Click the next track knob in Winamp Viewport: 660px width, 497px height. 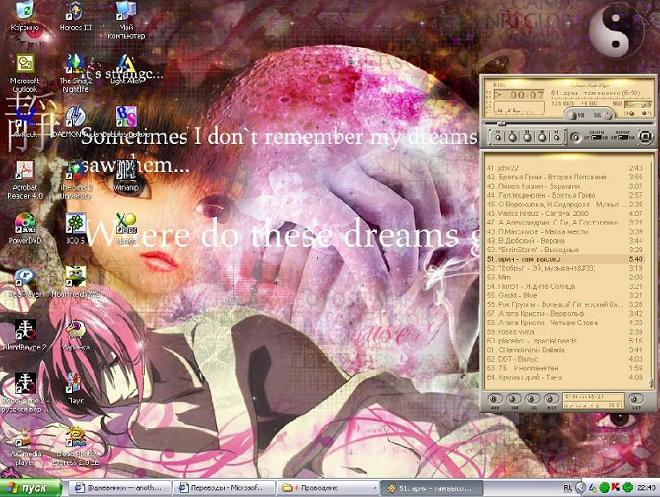coord(556,136)
